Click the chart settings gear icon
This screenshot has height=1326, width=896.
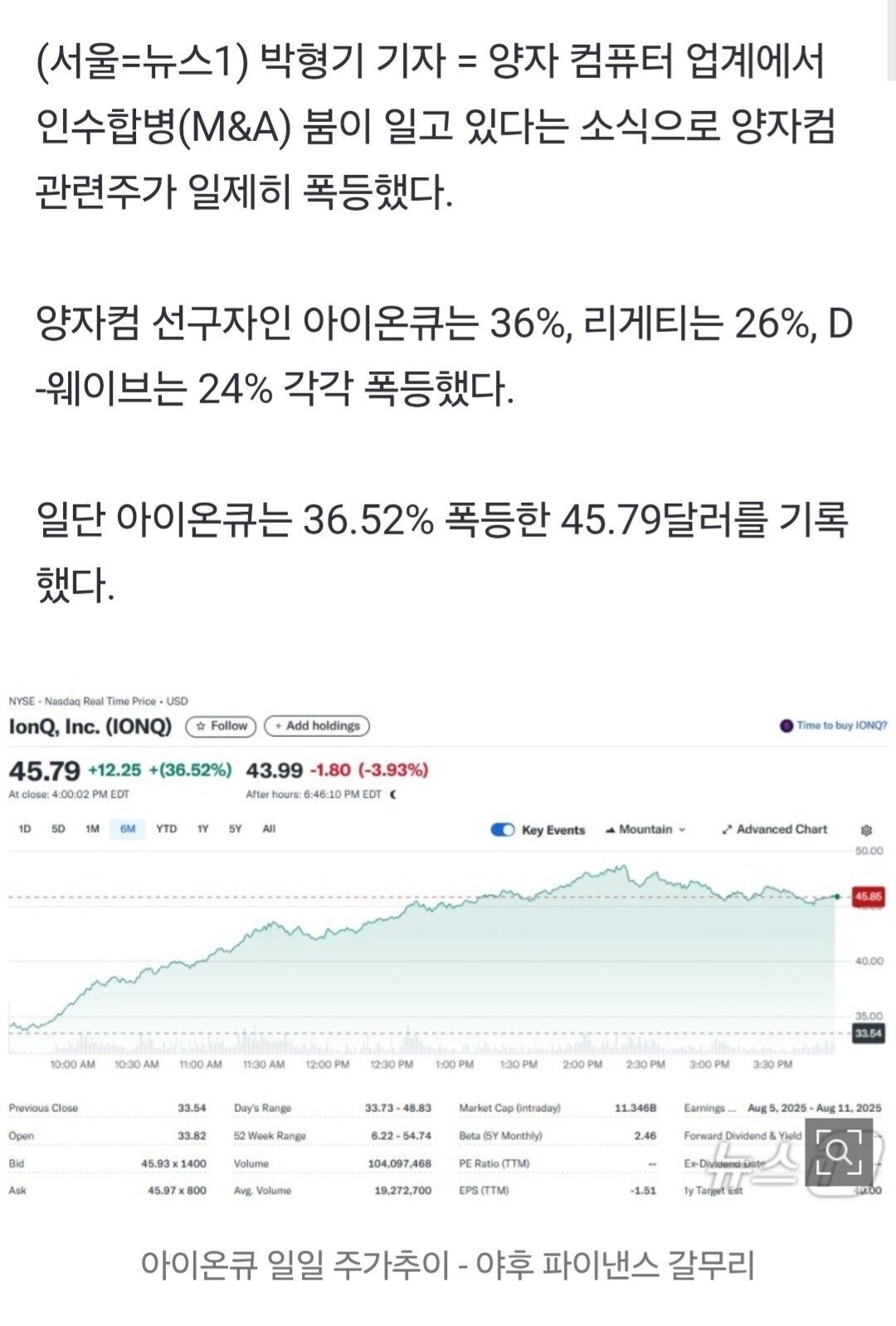866,830
